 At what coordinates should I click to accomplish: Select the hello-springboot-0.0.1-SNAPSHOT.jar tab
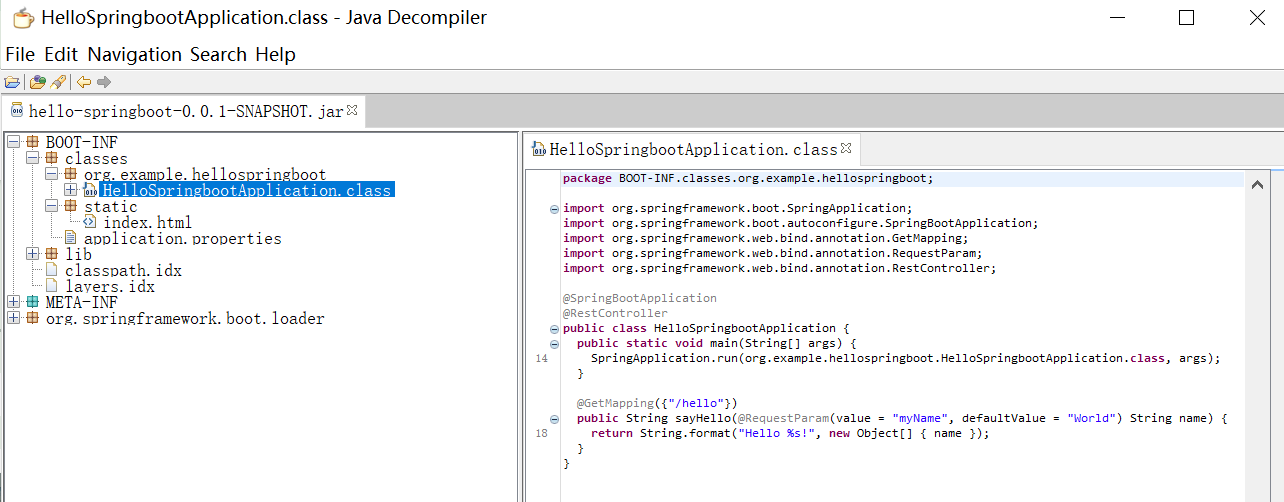point(183,111)
